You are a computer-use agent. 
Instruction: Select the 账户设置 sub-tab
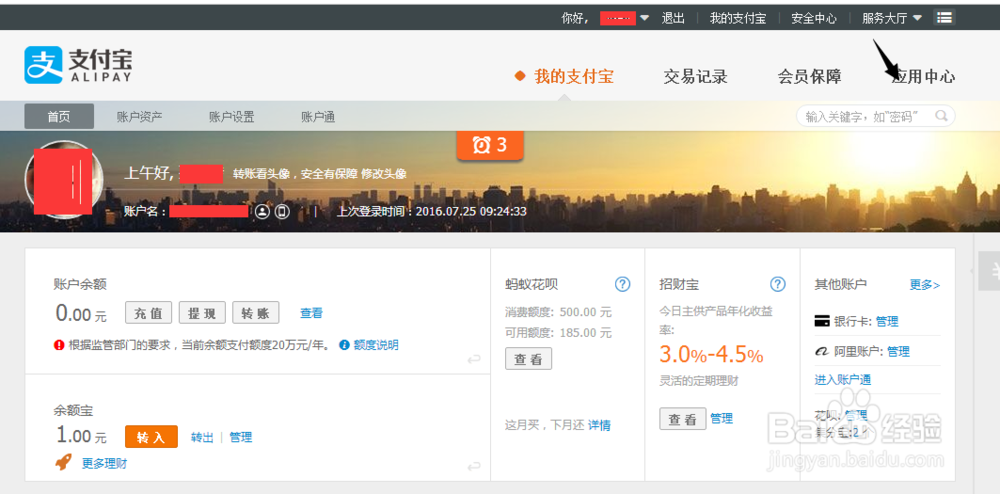[232, 117]
